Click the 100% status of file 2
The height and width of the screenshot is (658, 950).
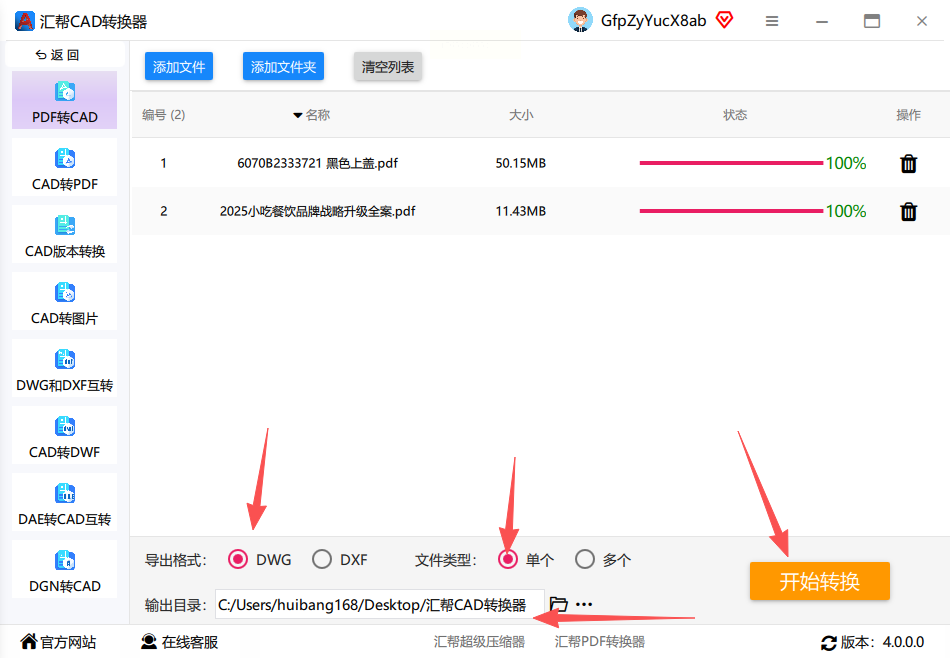846,211
